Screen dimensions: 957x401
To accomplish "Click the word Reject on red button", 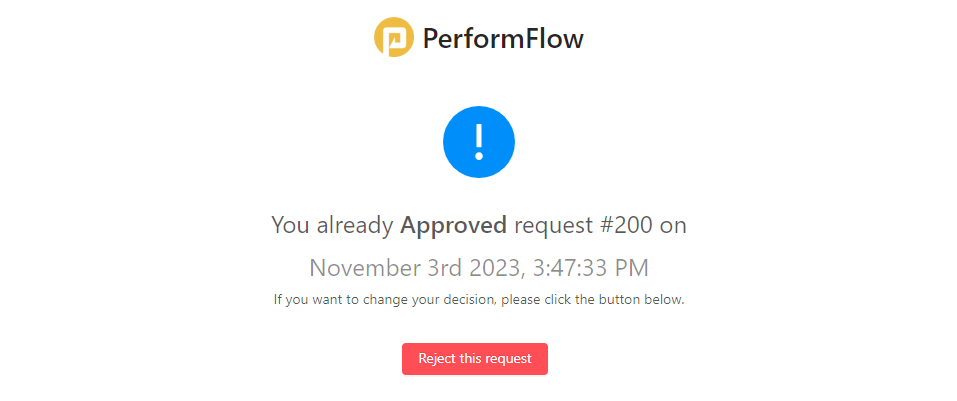I will [434, 359].
